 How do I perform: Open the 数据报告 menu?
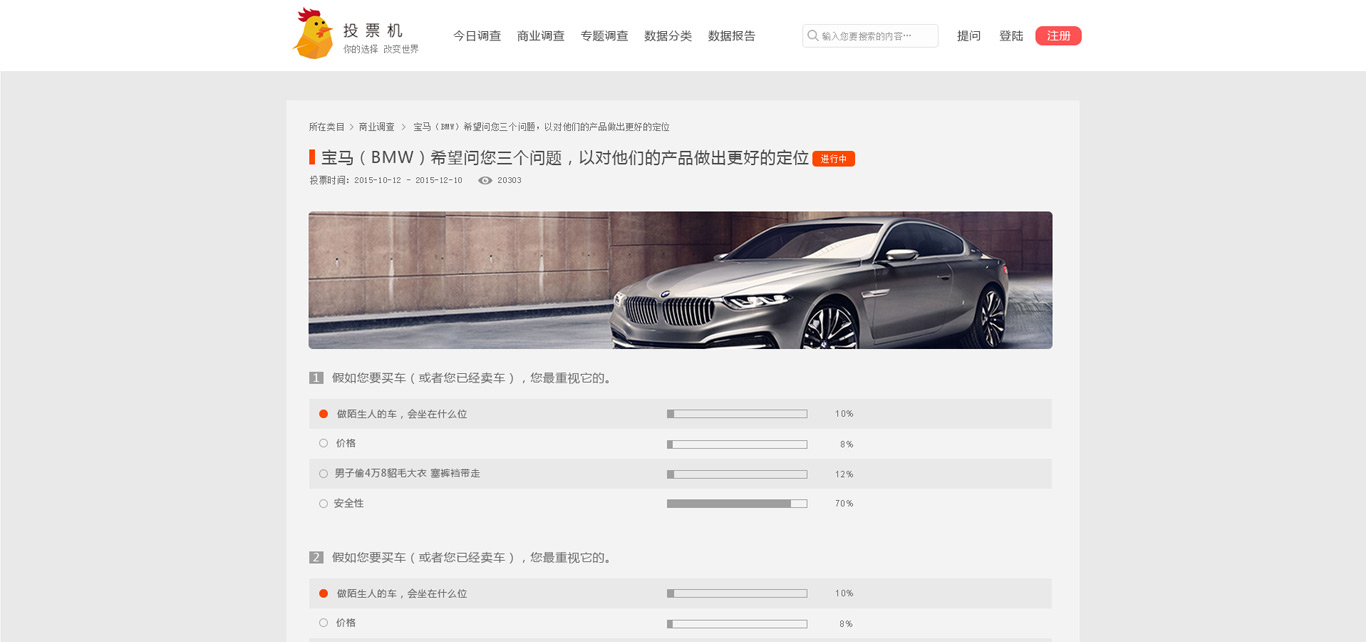click(732, 36)
